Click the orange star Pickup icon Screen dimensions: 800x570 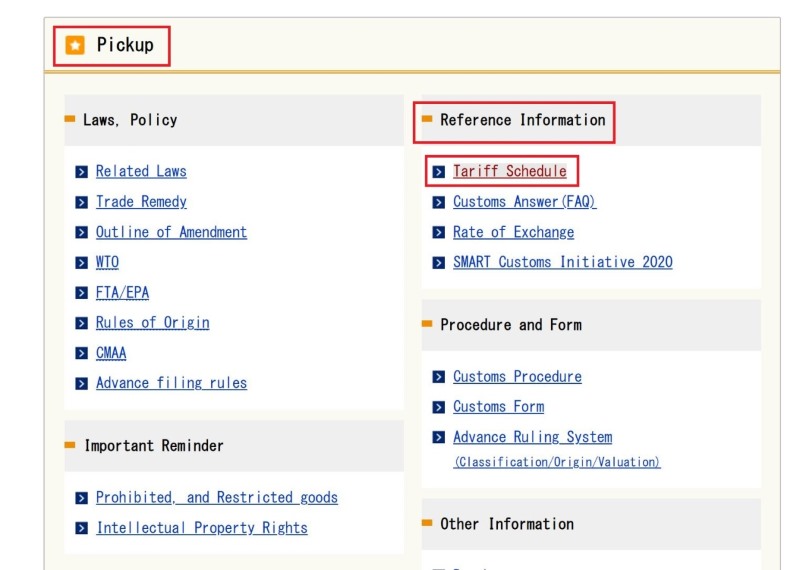(x=75, y=46)
